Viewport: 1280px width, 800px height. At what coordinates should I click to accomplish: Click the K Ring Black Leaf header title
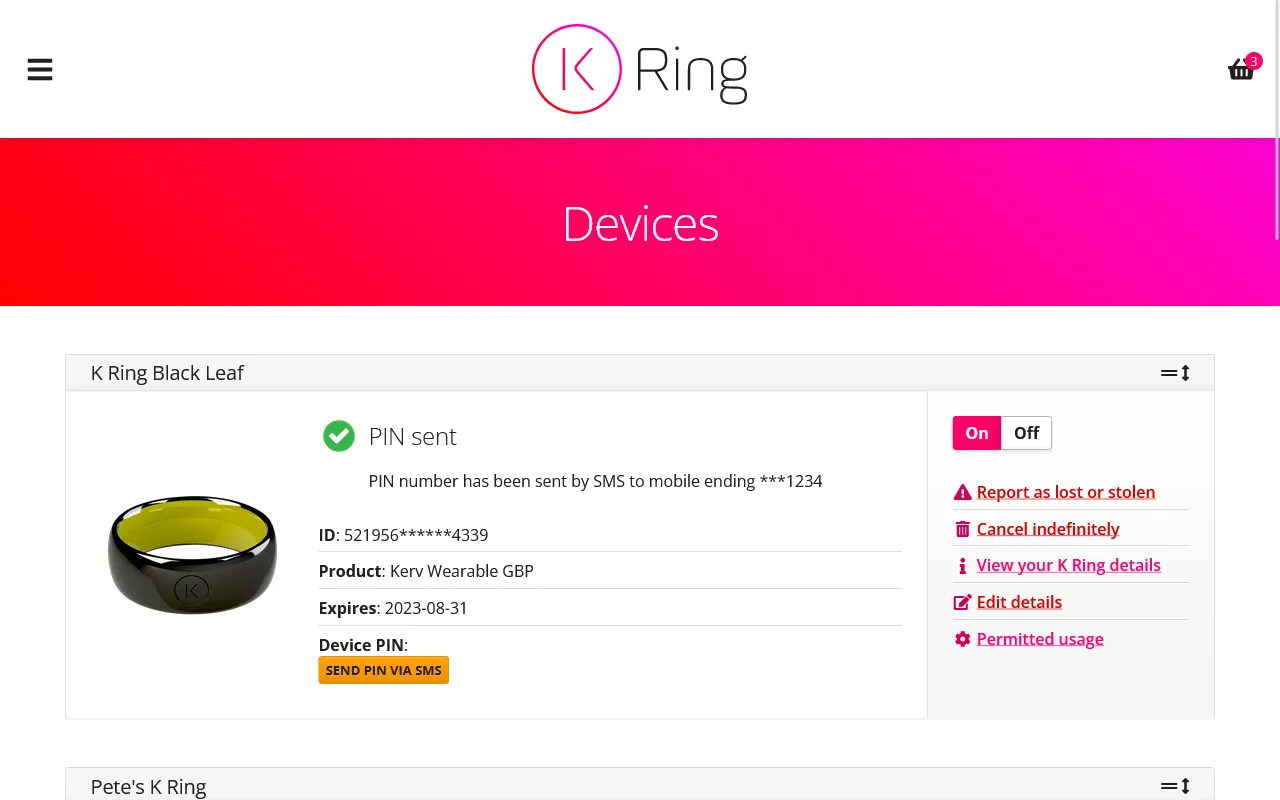[167, 373]
